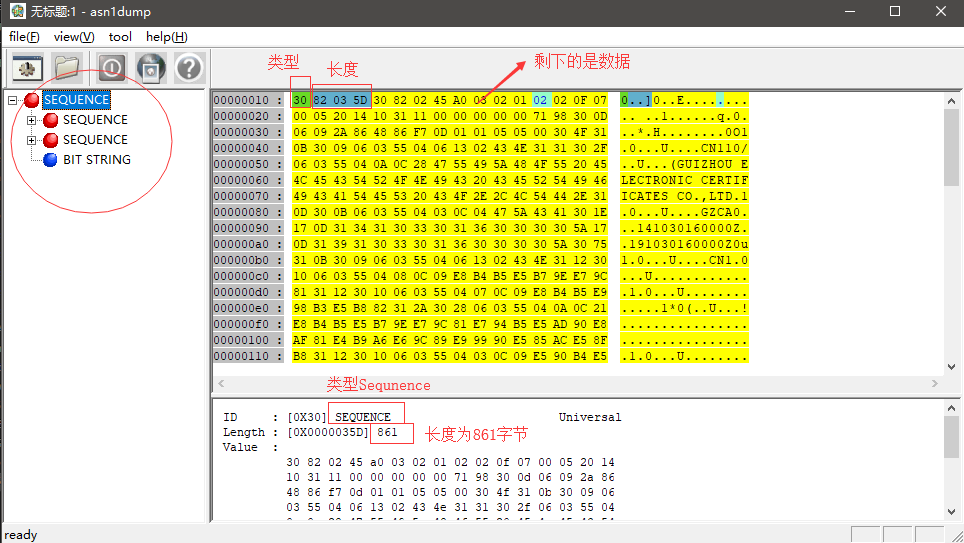This screenshot has height=543, width=964.
Task: Click the question mark help icon
Action: (189, 68)
